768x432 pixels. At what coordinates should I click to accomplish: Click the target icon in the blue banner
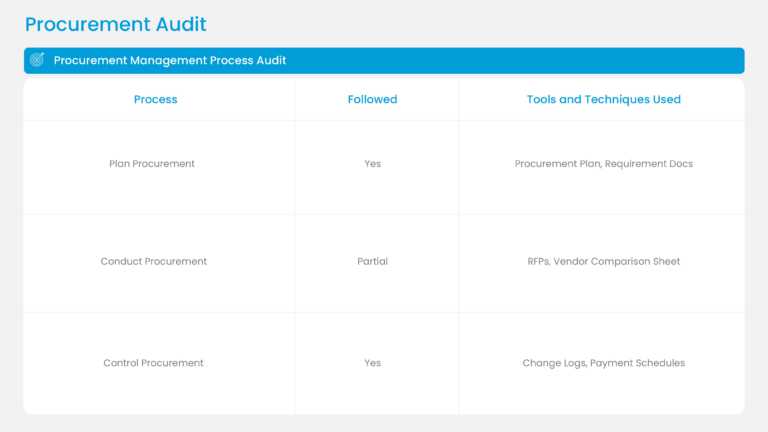pyautogui.click(x=37, y=60)
